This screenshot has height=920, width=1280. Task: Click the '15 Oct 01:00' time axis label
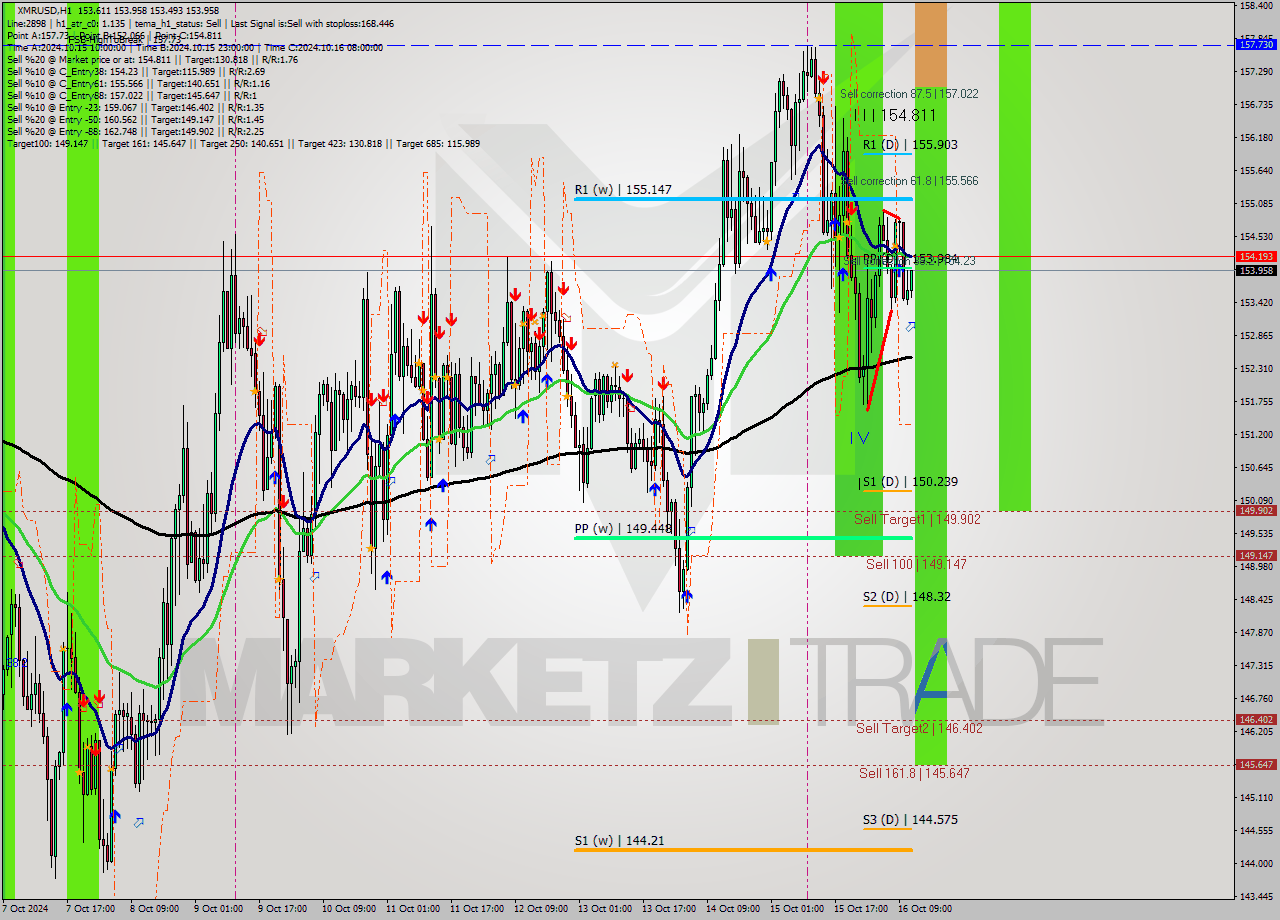tap(797, 910)
